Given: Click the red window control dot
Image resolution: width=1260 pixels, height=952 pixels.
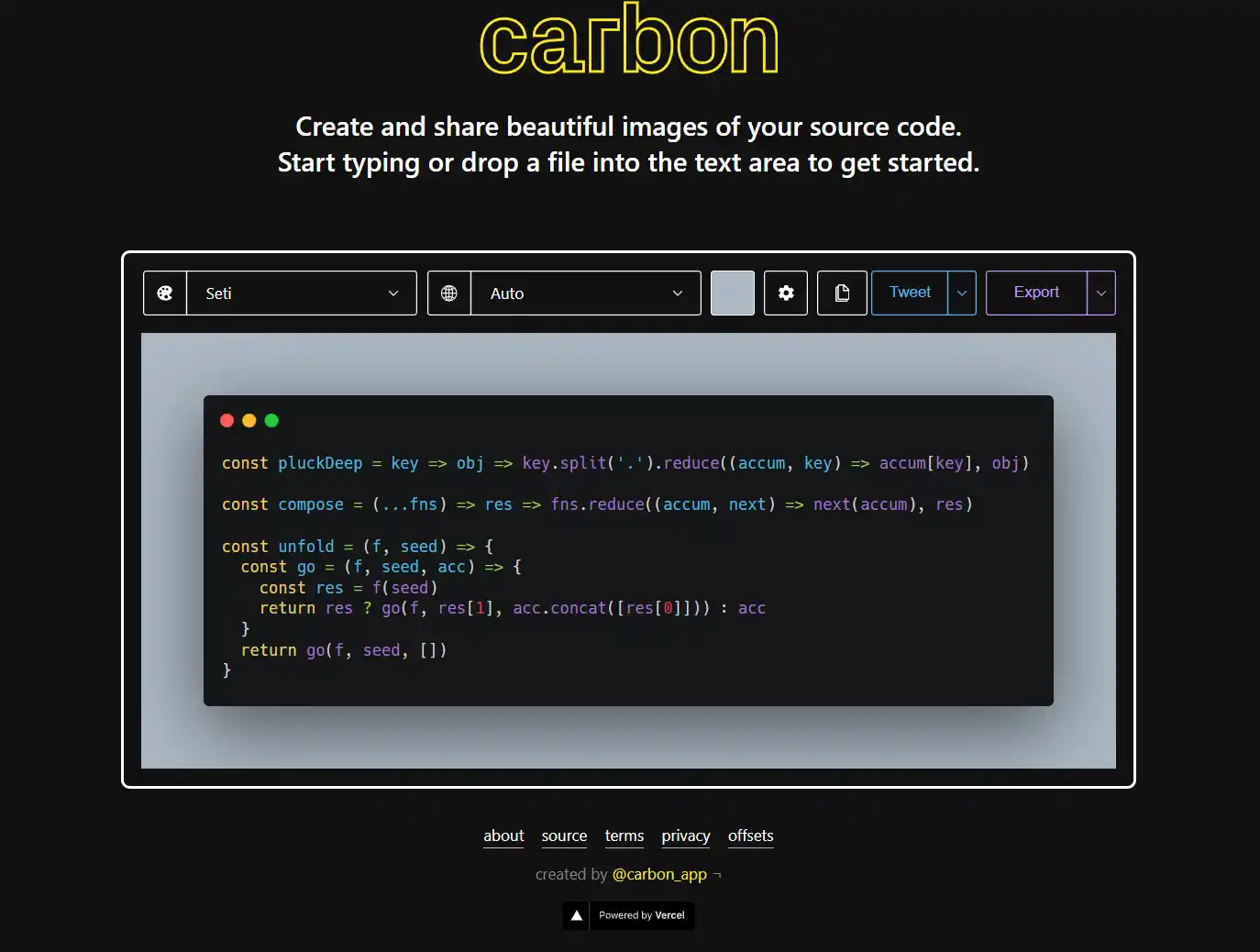Looking at the screenshot, I should 227,421.
